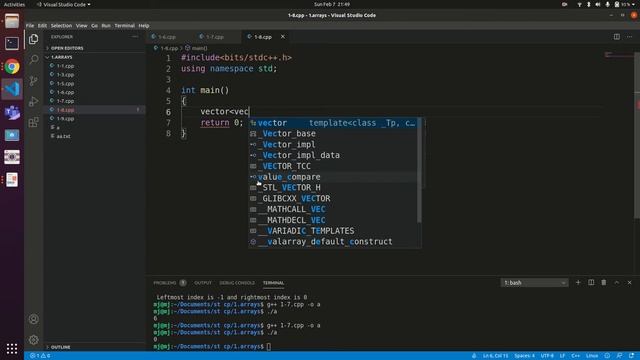Open aa.txt in the explorer
This screenshot has width=640, height=360.
click(x=63, y=136)
